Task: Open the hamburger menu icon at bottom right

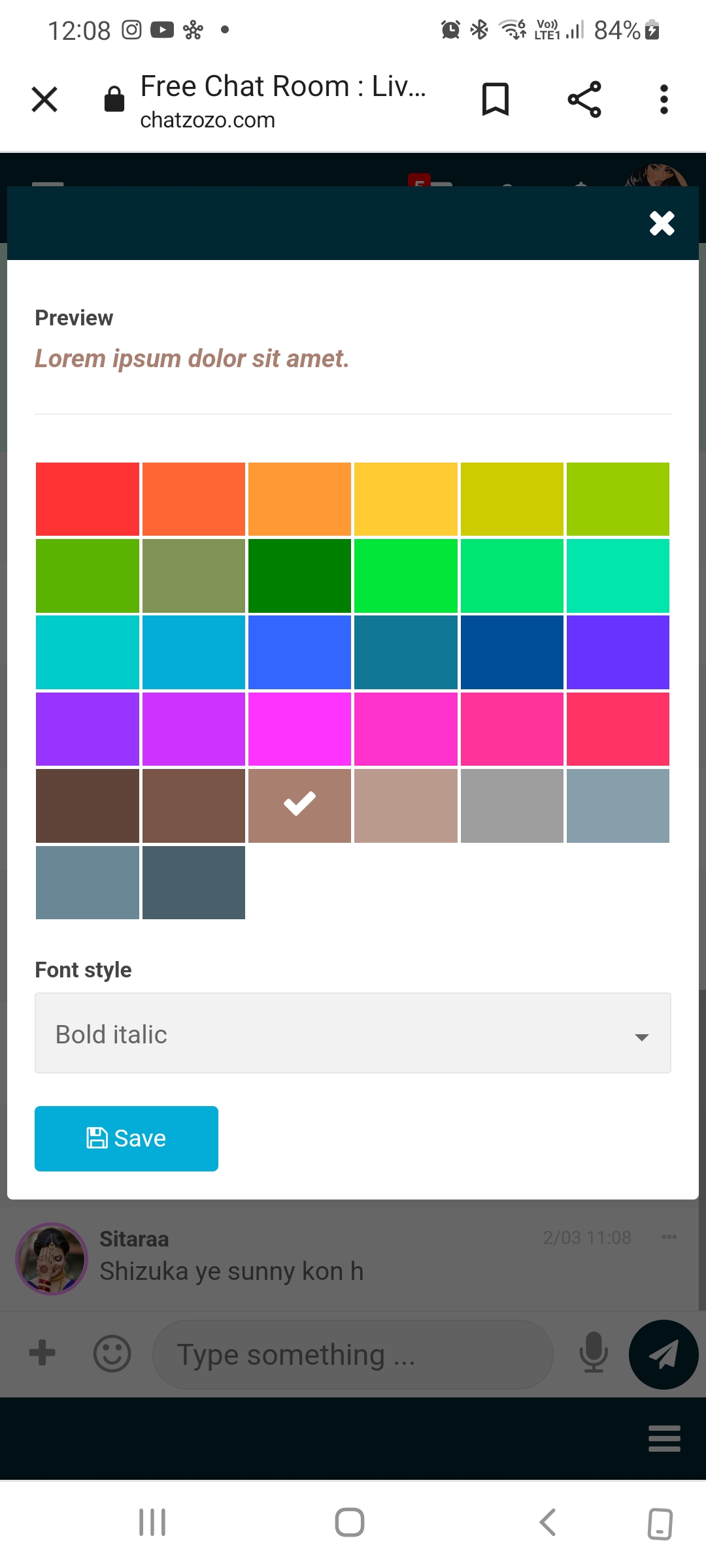Action: pos(664,1437)
